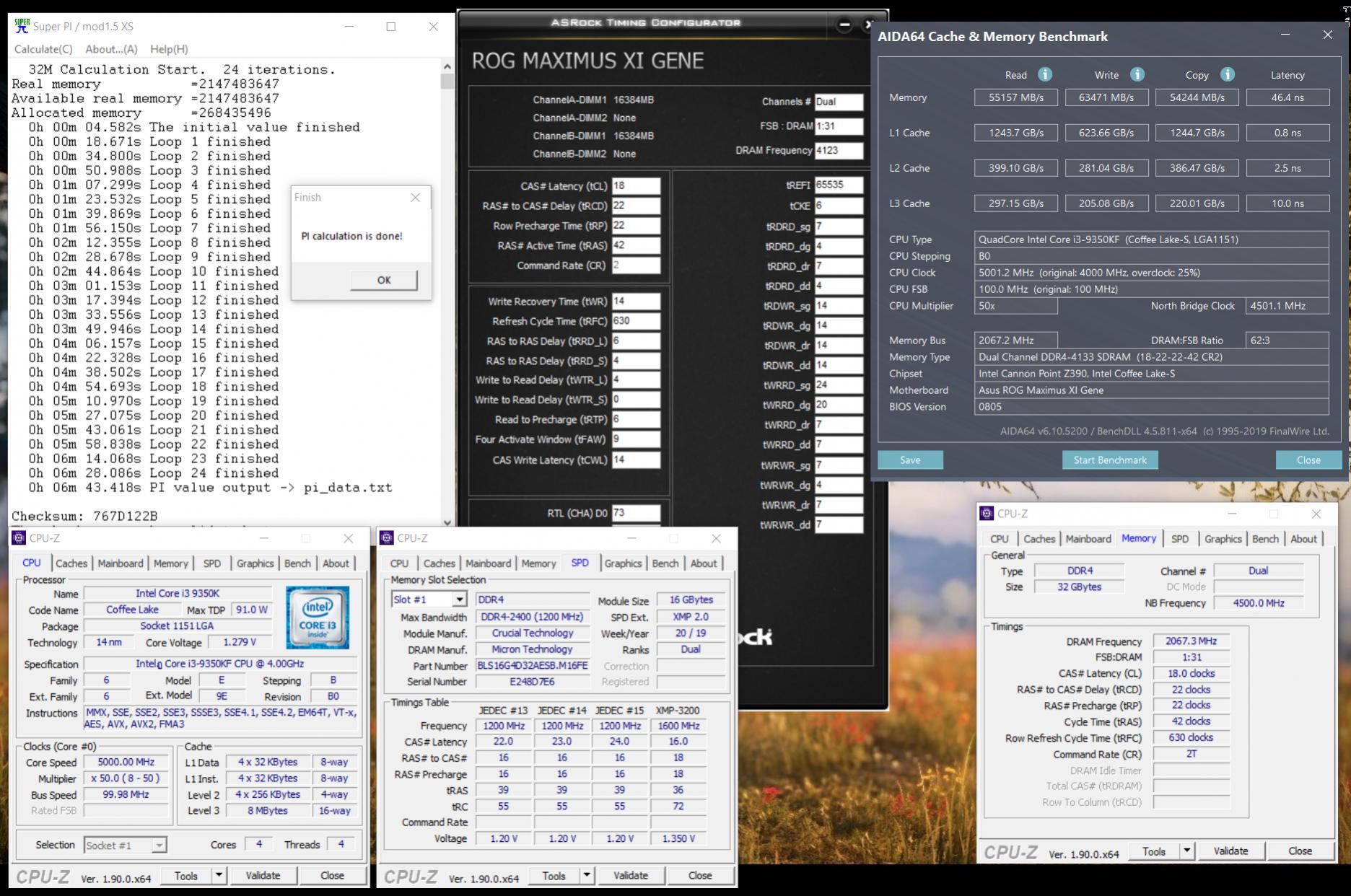Click OK in the Finish dialog
The width and height of the screenshot is (1351, 896).
click(x=384, y=280)
